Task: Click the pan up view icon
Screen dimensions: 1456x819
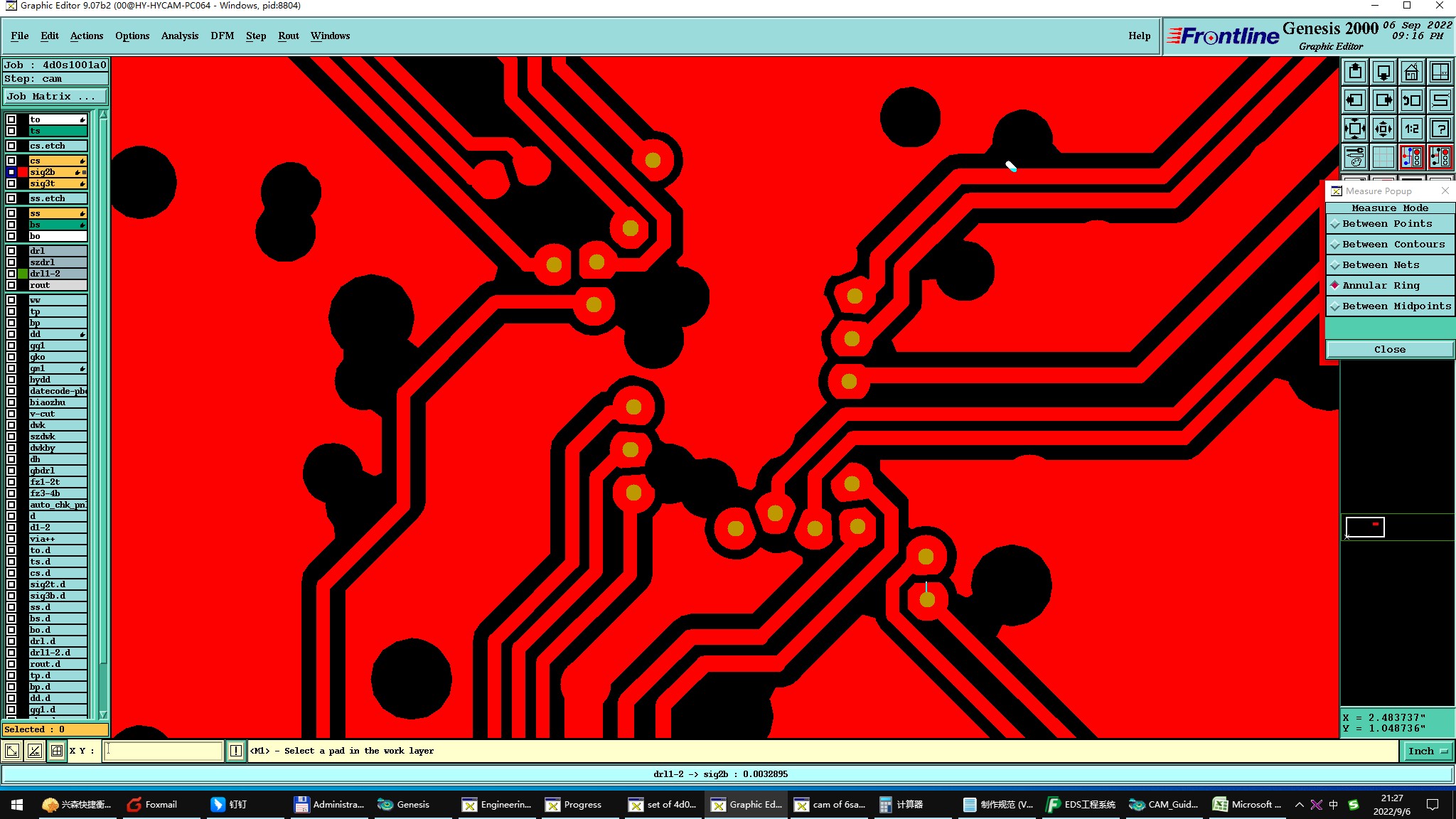Action: click(x=1355, y=72)
